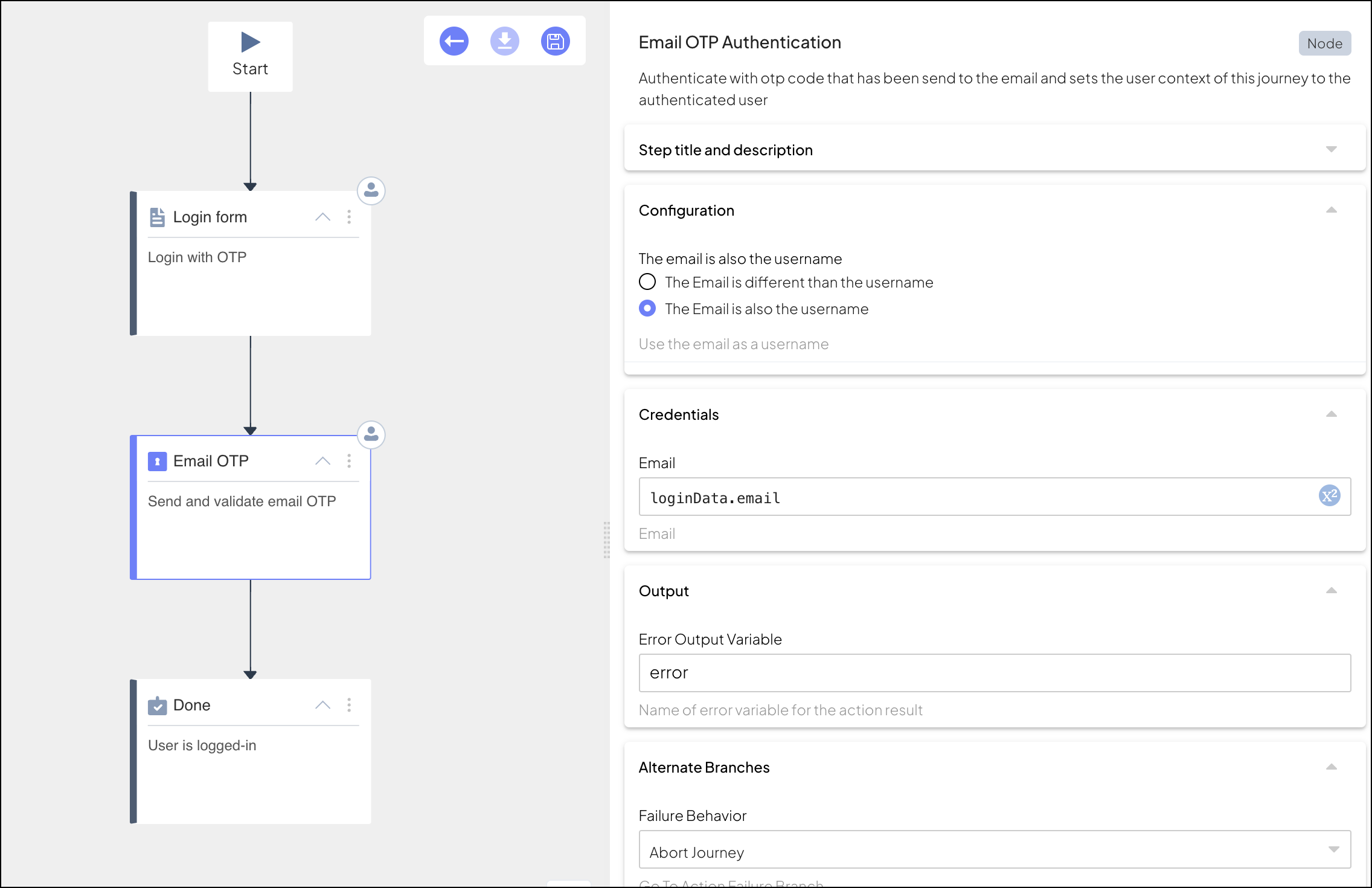Select 'The Email is different than the username'
Screen dimensions: 1372x888
[x=647, y=282]
